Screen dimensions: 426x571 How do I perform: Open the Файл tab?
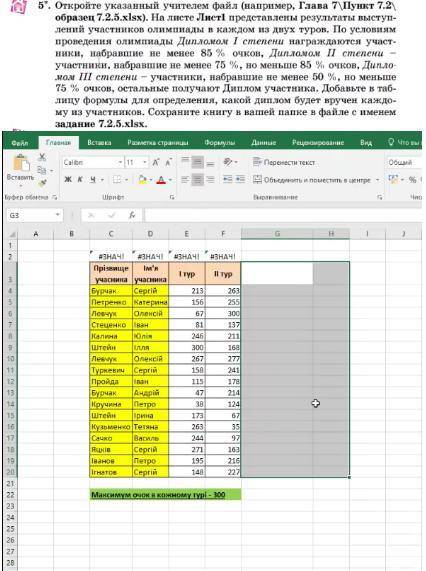point(20,143)
